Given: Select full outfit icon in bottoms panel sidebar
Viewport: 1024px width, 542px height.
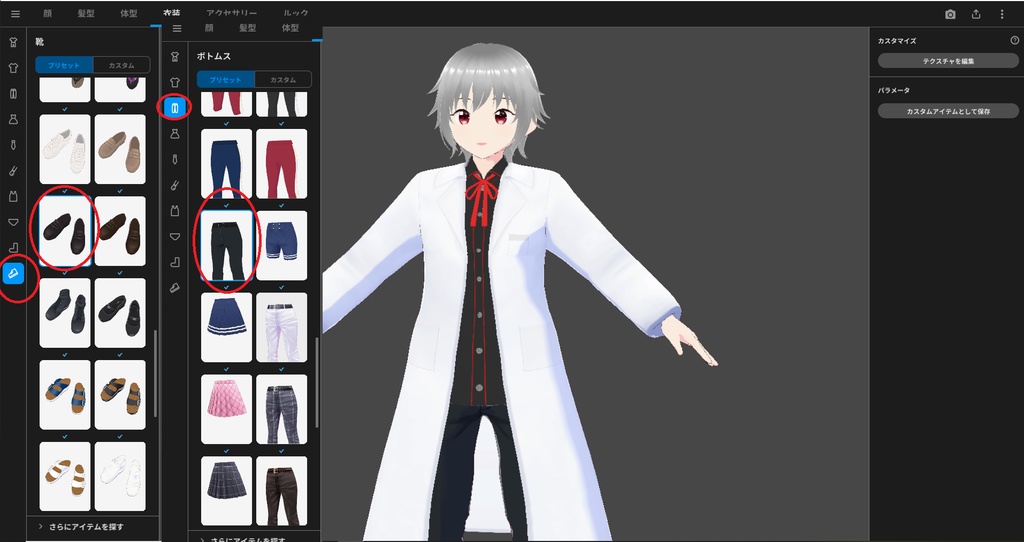Looking at the screenshot, I should pyautogui.click(x=174, y=57).
